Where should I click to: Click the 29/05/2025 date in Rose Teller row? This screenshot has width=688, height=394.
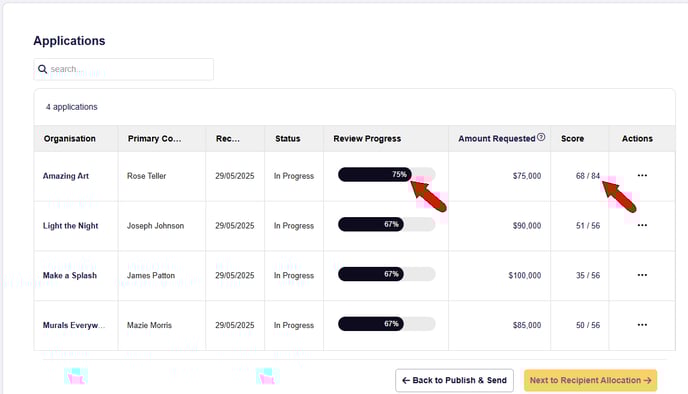click(235, 176)
